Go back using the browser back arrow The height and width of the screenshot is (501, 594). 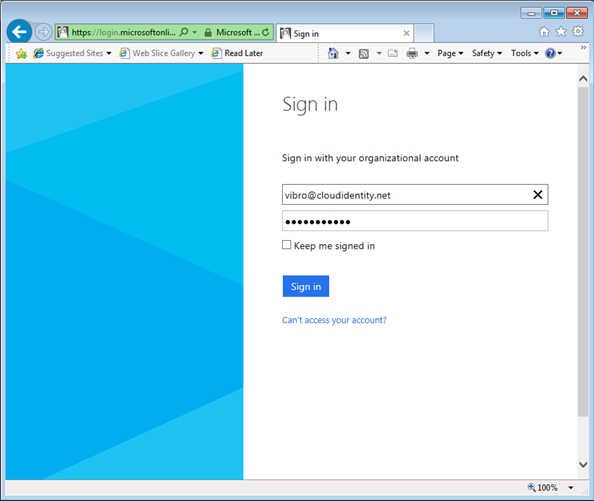click(x=19, y=31)
